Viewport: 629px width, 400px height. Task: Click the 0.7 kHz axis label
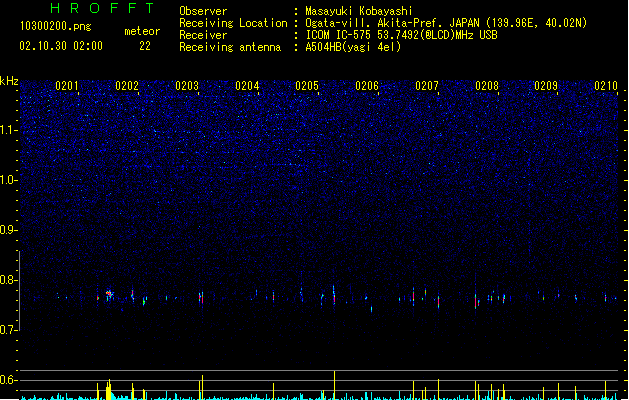click(x=8, y=330)
